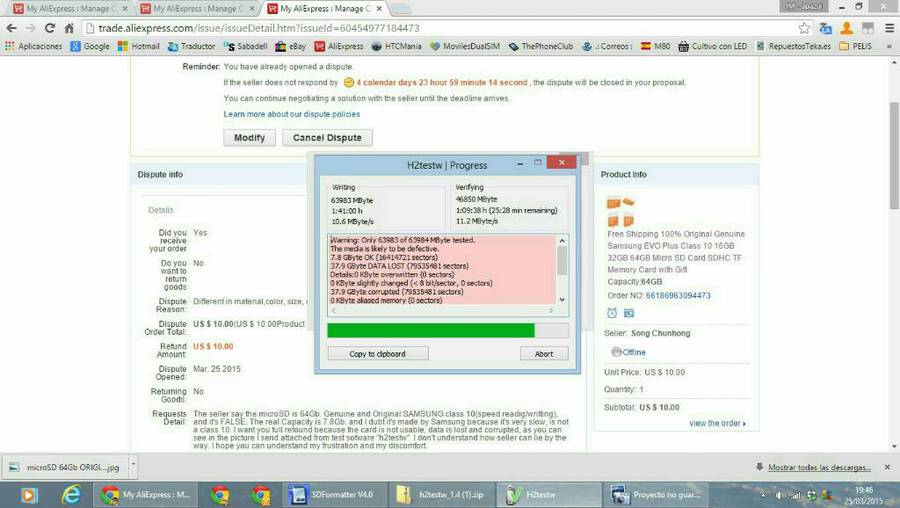The height and width of the screenshot is (508, 900).
Task: Open ThePhoneClub bookmark
Action: tap(541, 46)
